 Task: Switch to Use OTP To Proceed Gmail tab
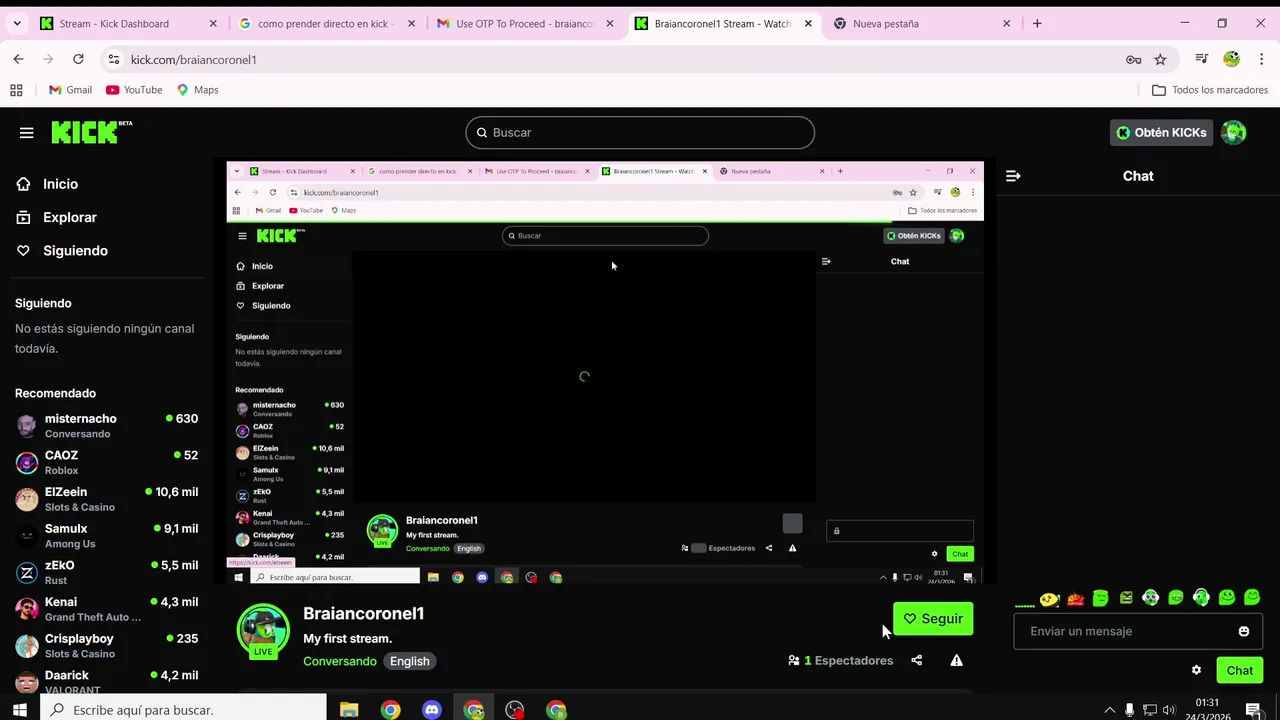point(524,23)
